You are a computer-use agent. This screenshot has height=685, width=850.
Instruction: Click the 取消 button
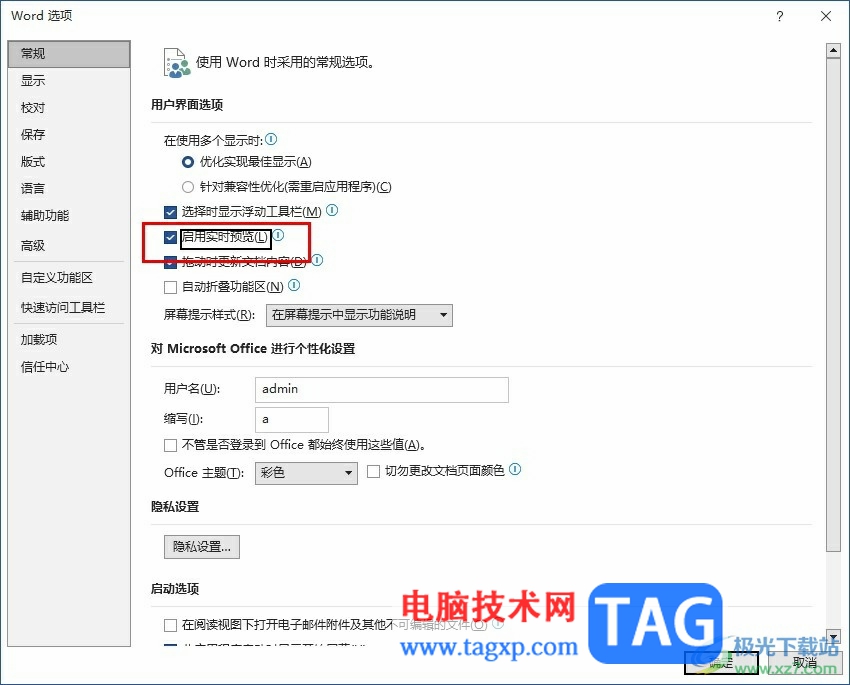[x=805, y=662]
